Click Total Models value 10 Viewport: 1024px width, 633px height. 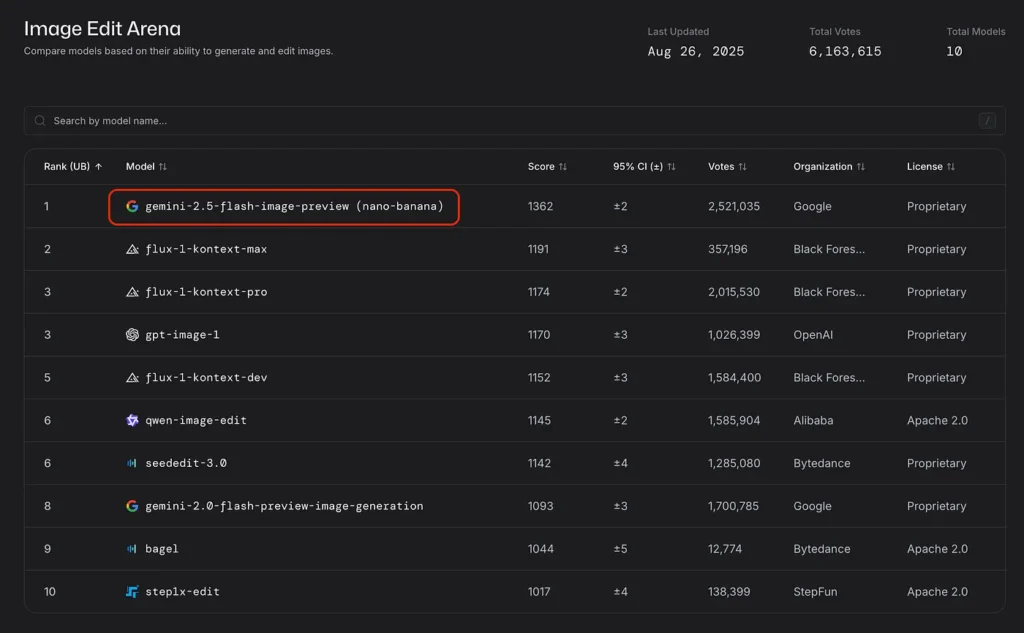(954, 52)
